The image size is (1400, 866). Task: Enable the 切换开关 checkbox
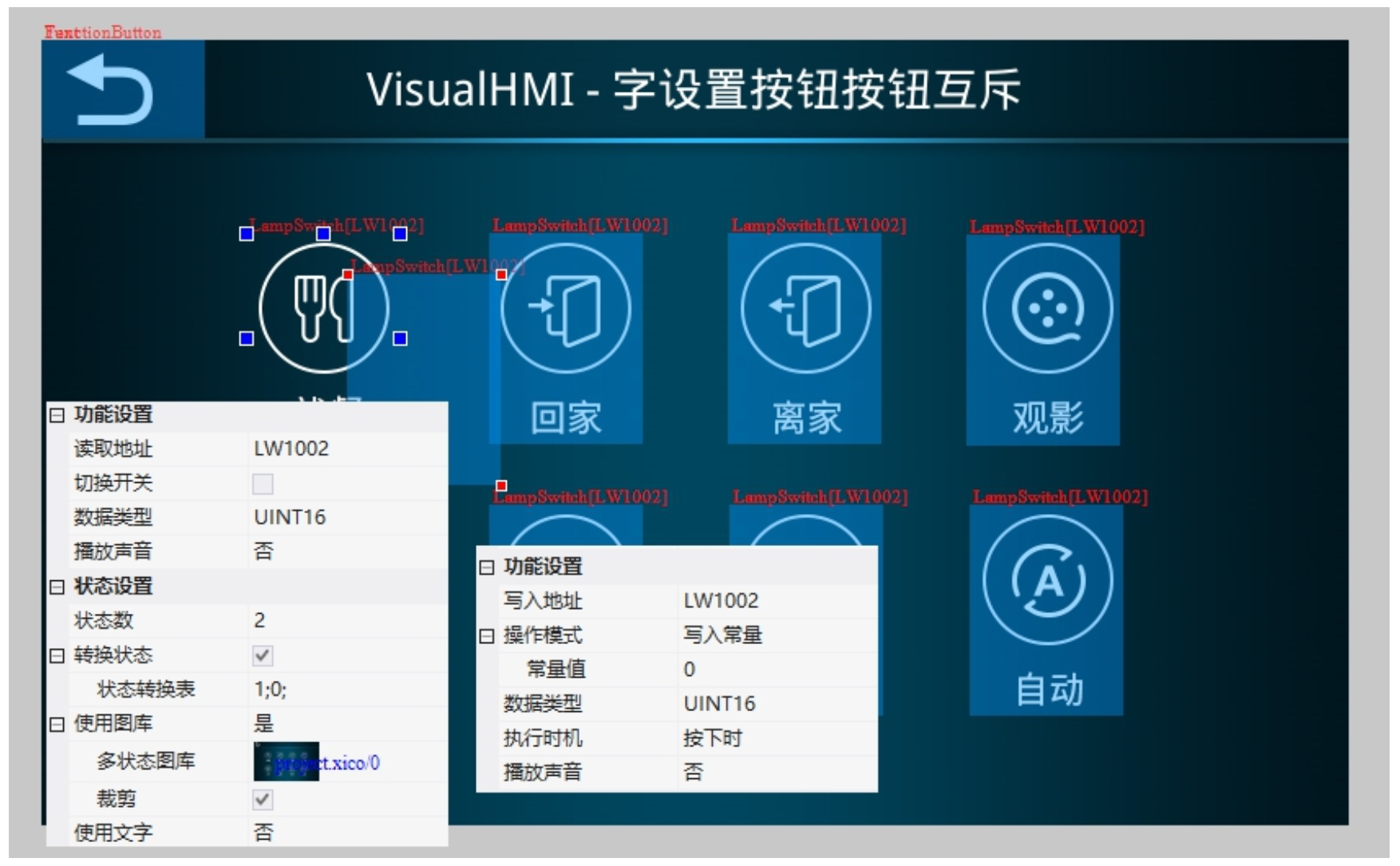(263, 484)
